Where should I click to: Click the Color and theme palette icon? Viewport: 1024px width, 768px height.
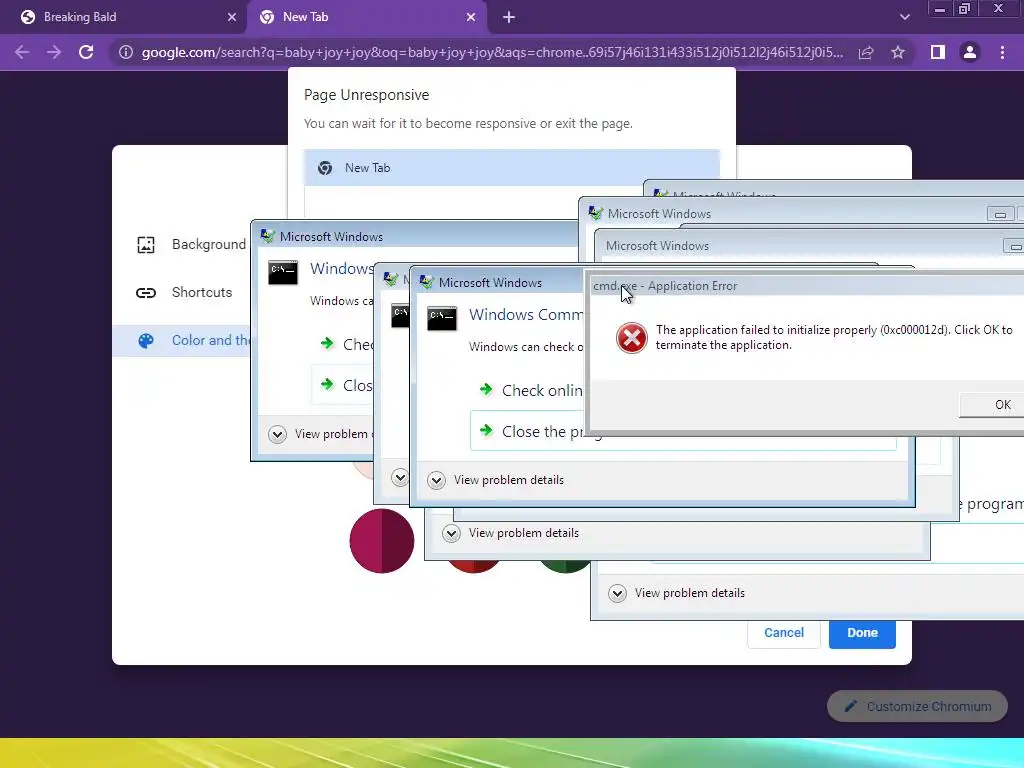[146, 341]
